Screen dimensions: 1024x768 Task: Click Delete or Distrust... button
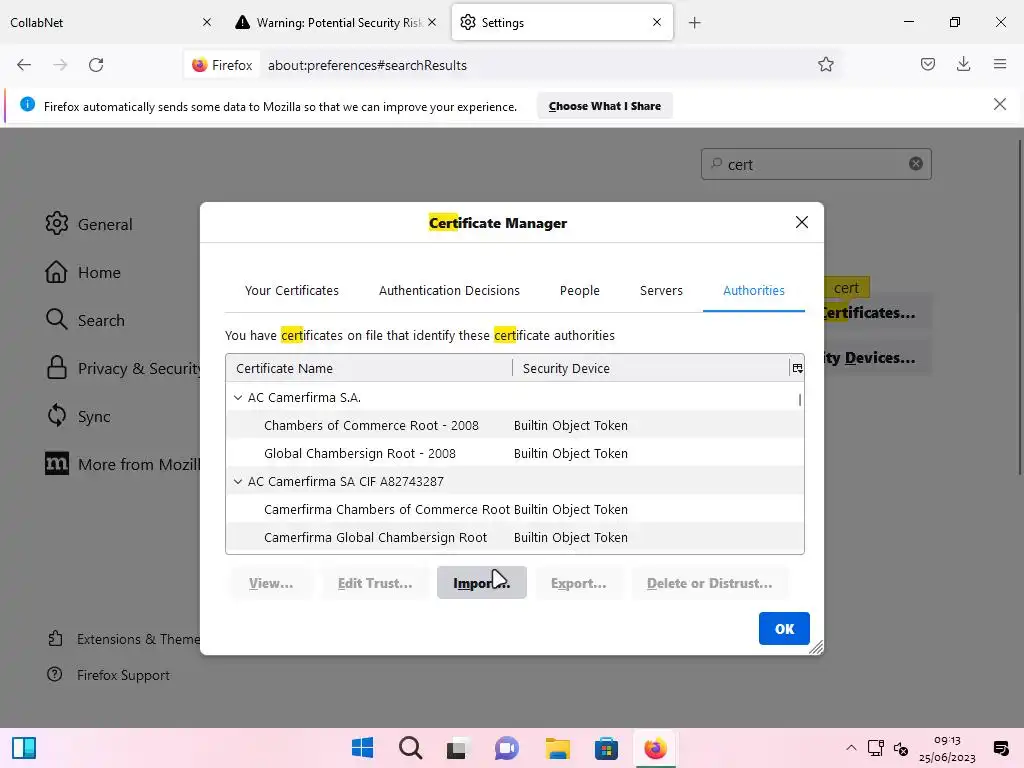pyautogui.click(x=710, y=583)
